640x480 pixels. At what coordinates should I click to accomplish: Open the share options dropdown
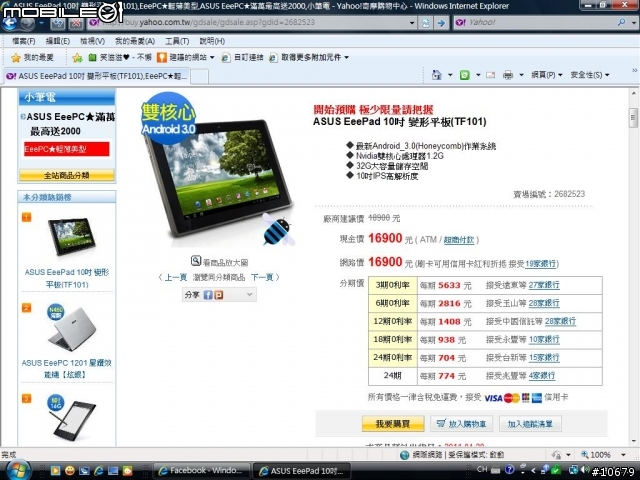(249, 294)
